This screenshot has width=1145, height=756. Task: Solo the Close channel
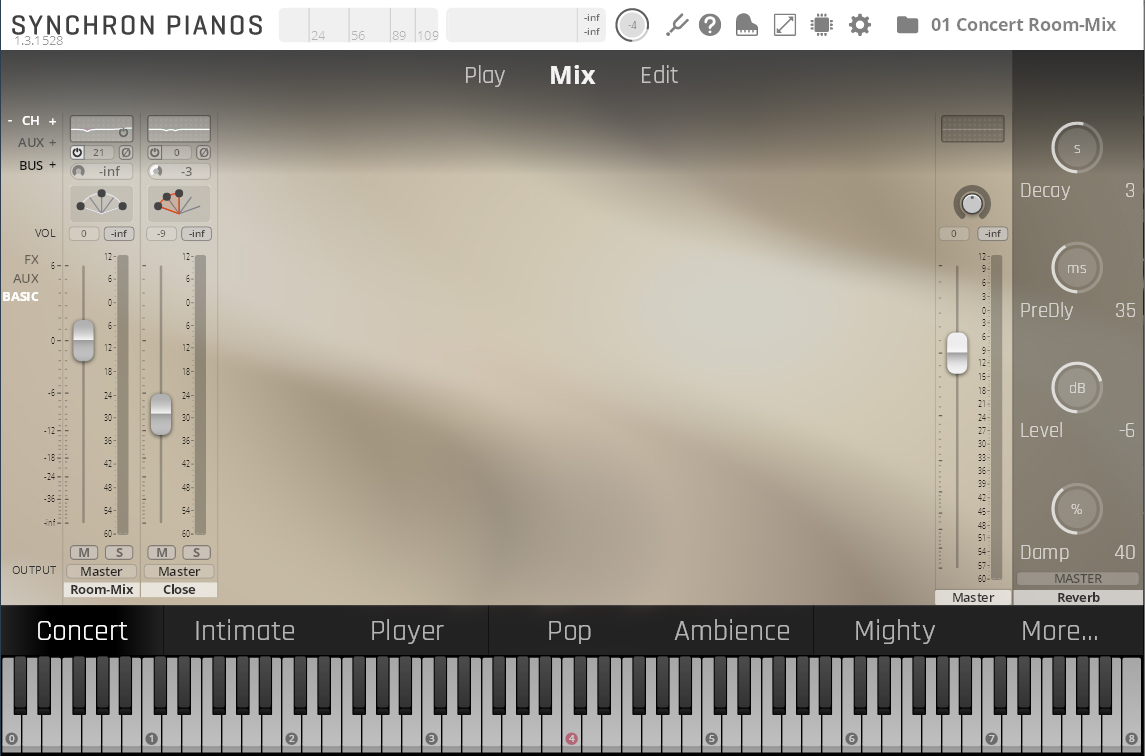(x=196, y=553)
